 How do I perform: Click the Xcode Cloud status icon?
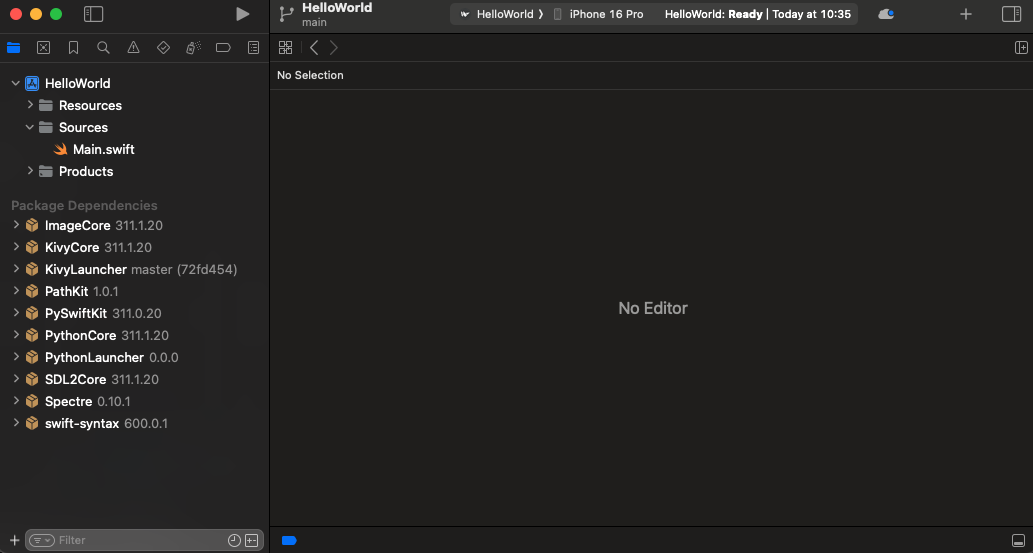point(886,14)
